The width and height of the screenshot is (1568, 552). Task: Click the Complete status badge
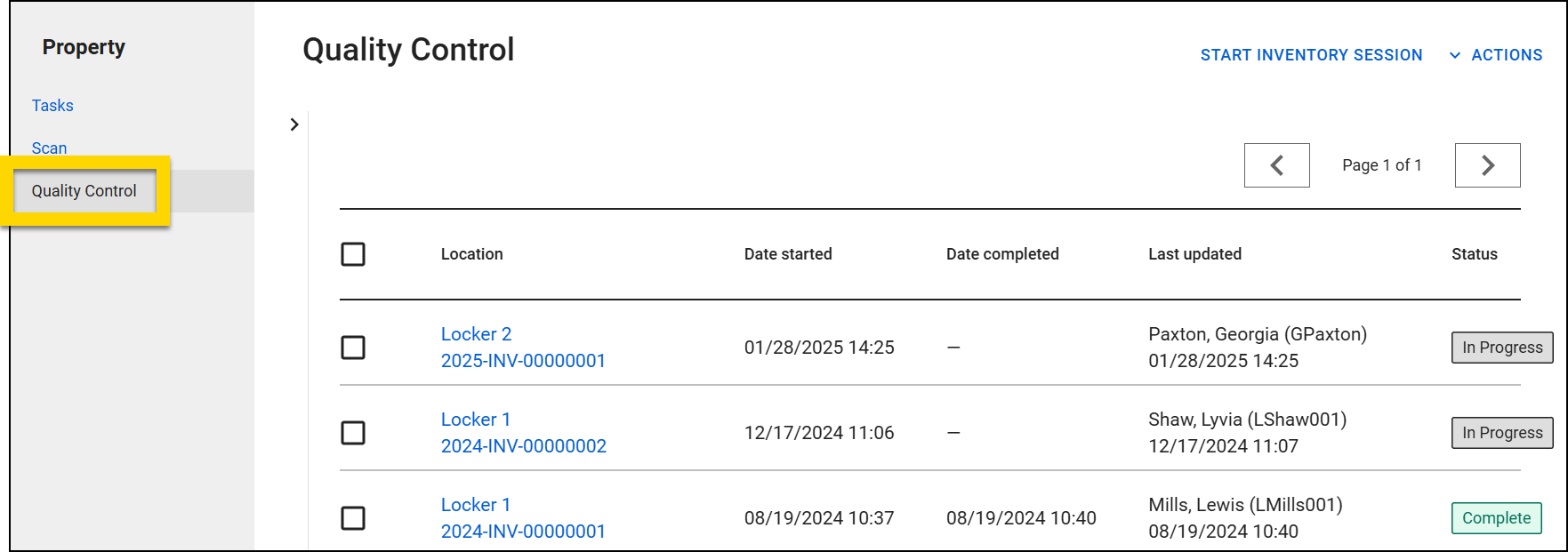[1496, 518]
